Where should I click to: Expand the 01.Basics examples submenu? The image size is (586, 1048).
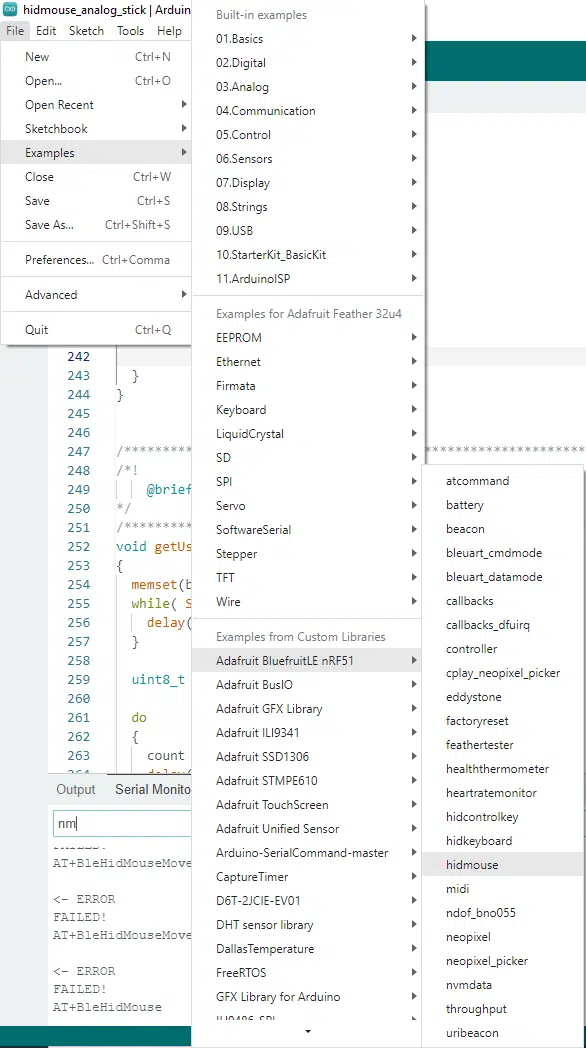307,39
